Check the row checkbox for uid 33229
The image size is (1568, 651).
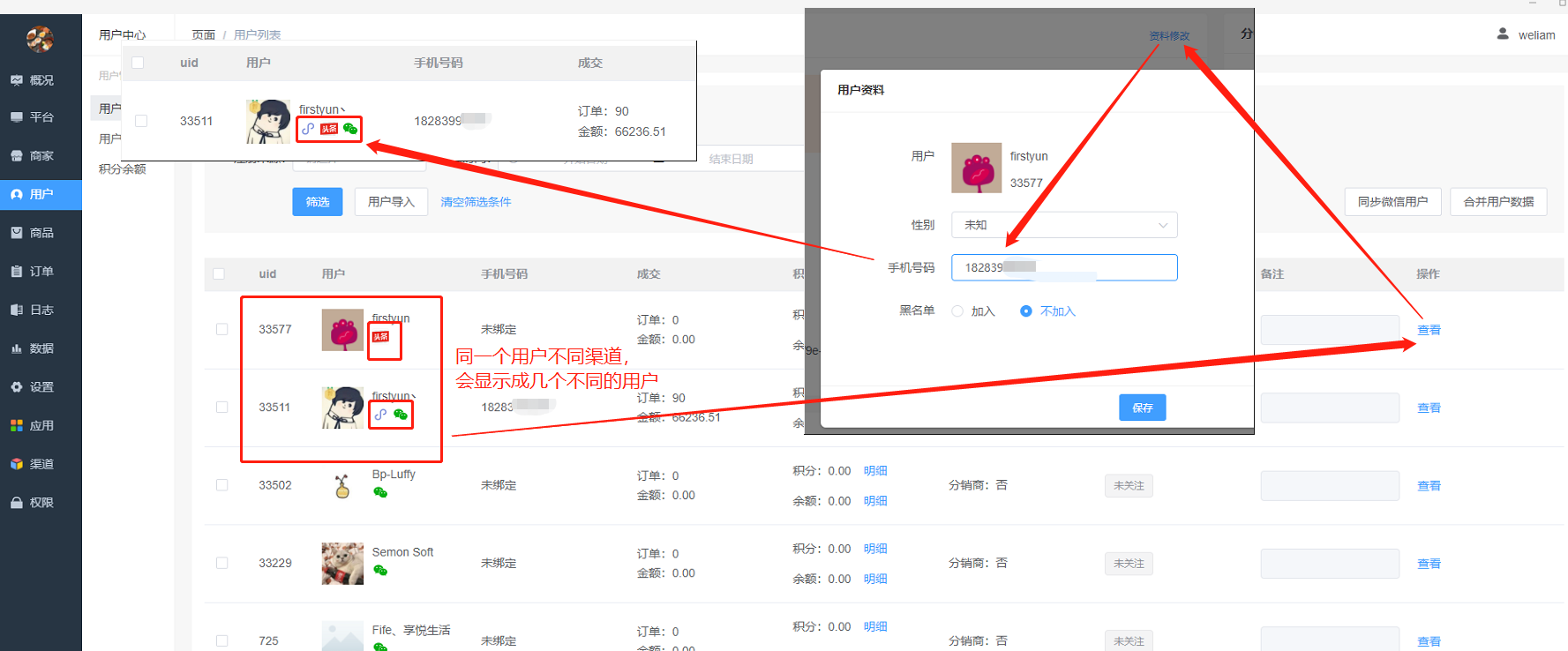[x=222, y=563]
